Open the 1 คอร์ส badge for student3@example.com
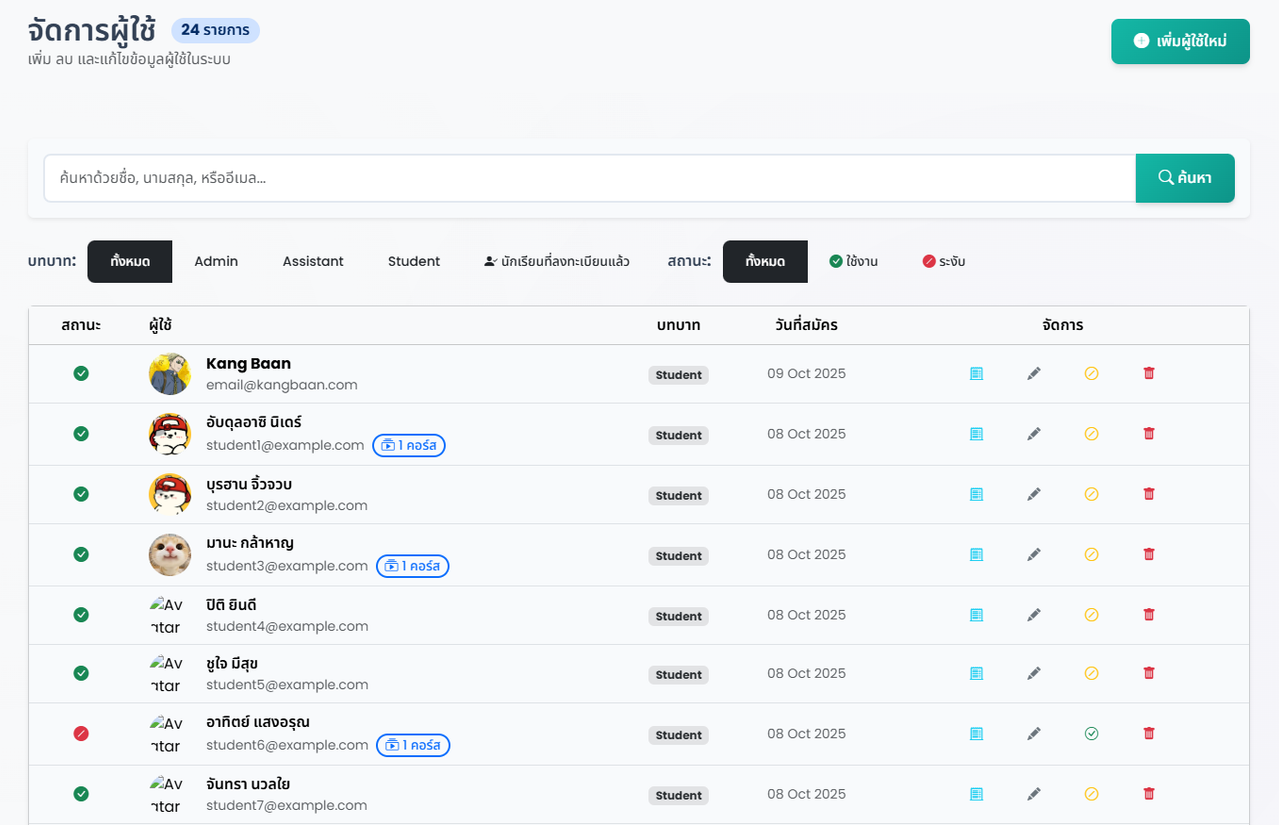Screen dimensions: 1279x825 pos(413,566)
